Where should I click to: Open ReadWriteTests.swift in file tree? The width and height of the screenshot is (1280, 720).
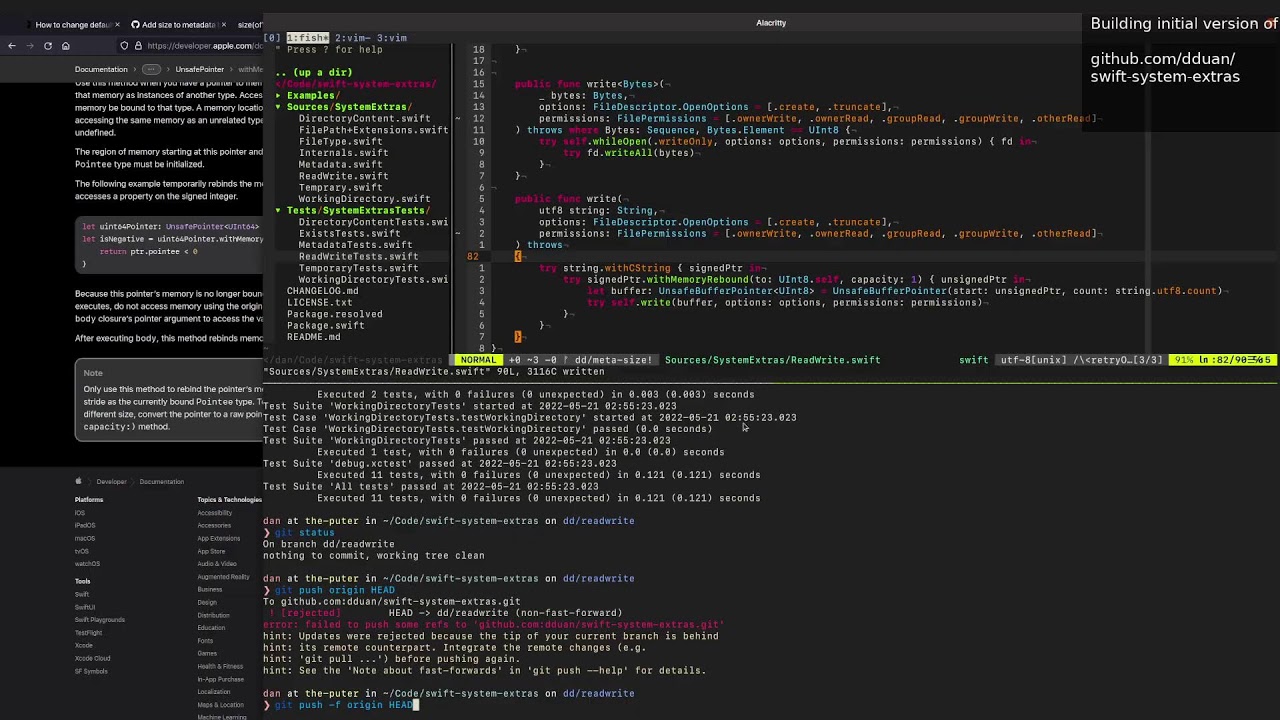coord(358,257)
